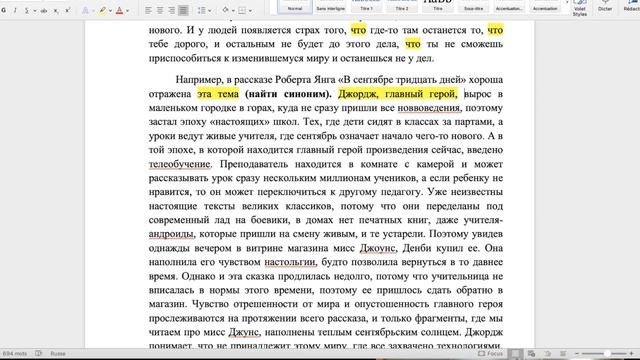Select Titre 2 style
Screen dimensions: 640x360
tap(402, 7)
